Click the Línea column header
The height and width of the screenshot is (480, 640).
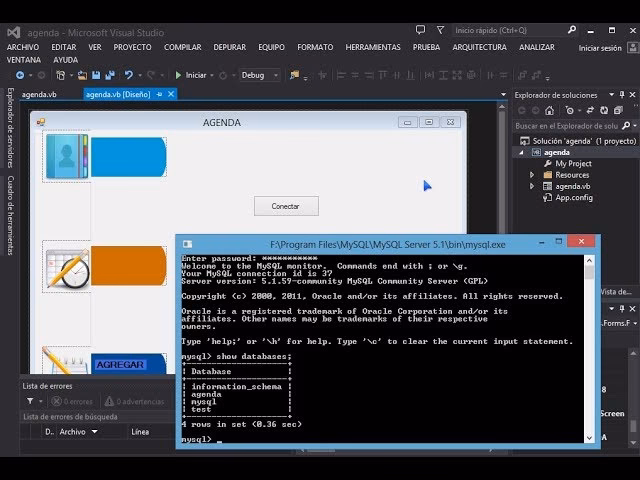pyautogui.click(x=140, y=432)
